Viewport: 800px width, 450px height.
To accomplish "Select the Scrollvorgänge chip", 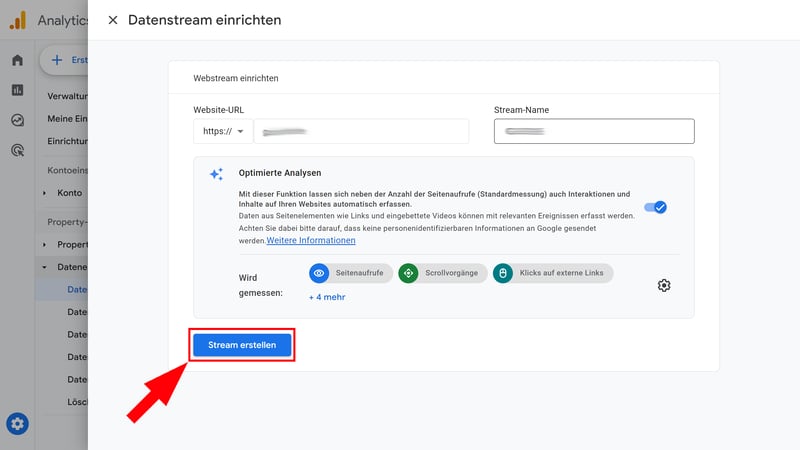I will [x=443, y=273].
